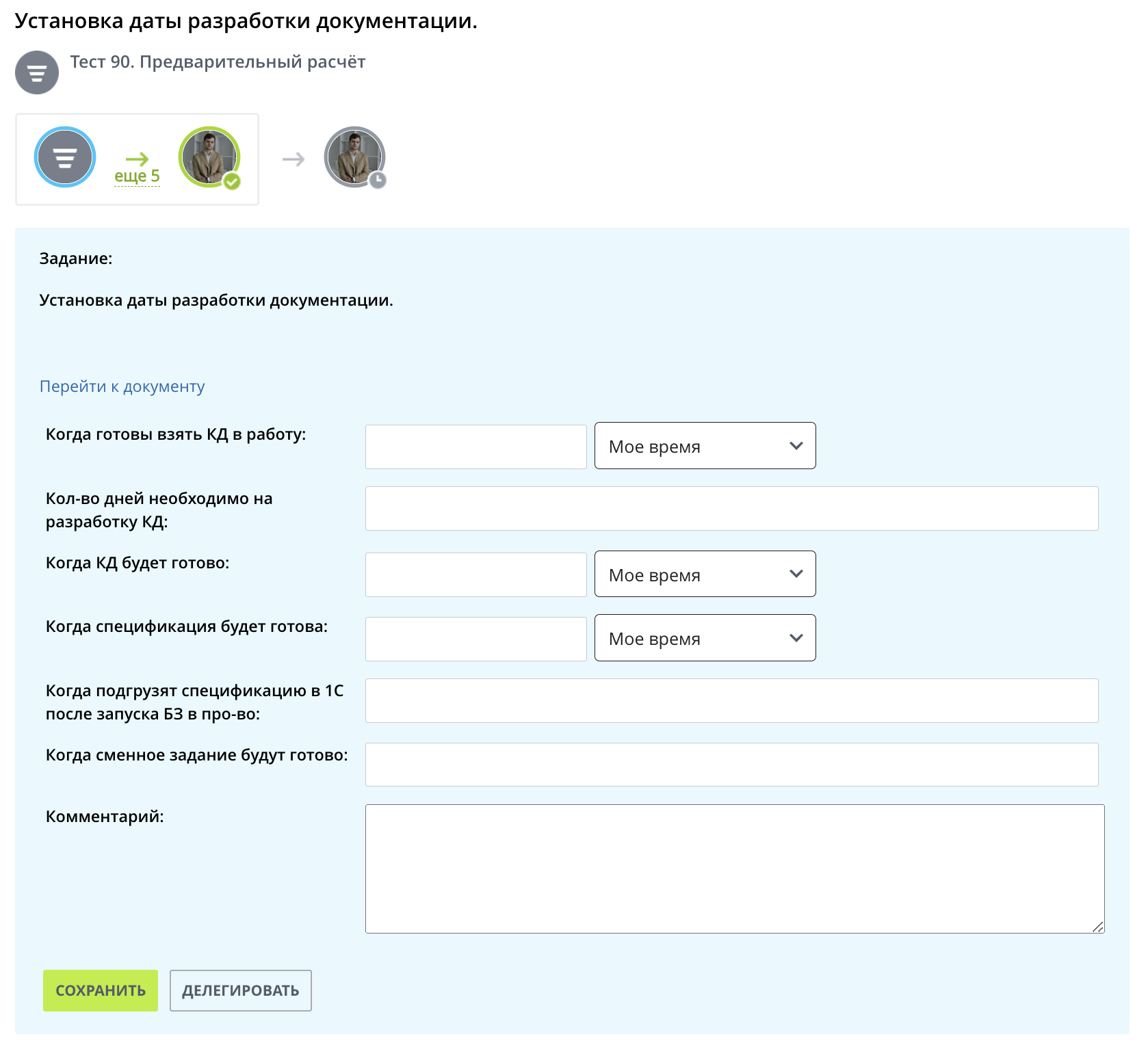Click the gray clock status badge
The image size is (1148, 1045).
tap(378, 180)
